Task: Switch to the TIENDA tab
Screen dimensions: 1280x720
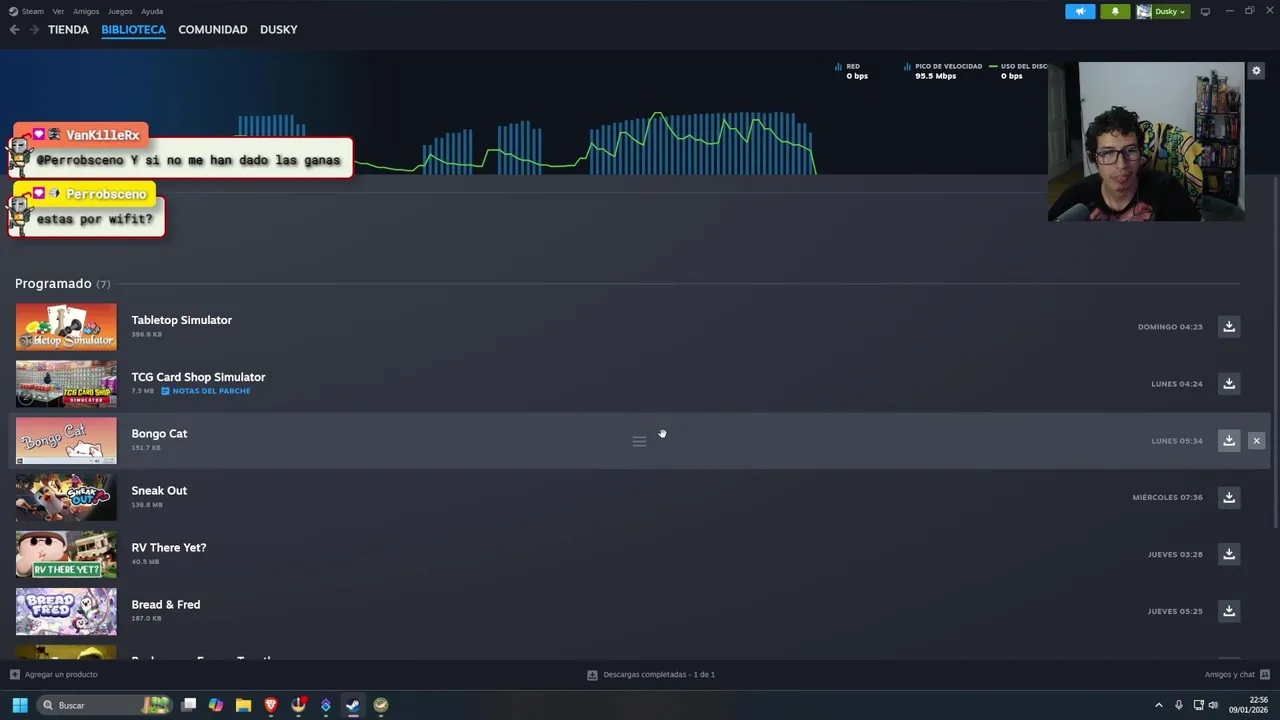Action: pyautogui.click(x=68, y=30)
